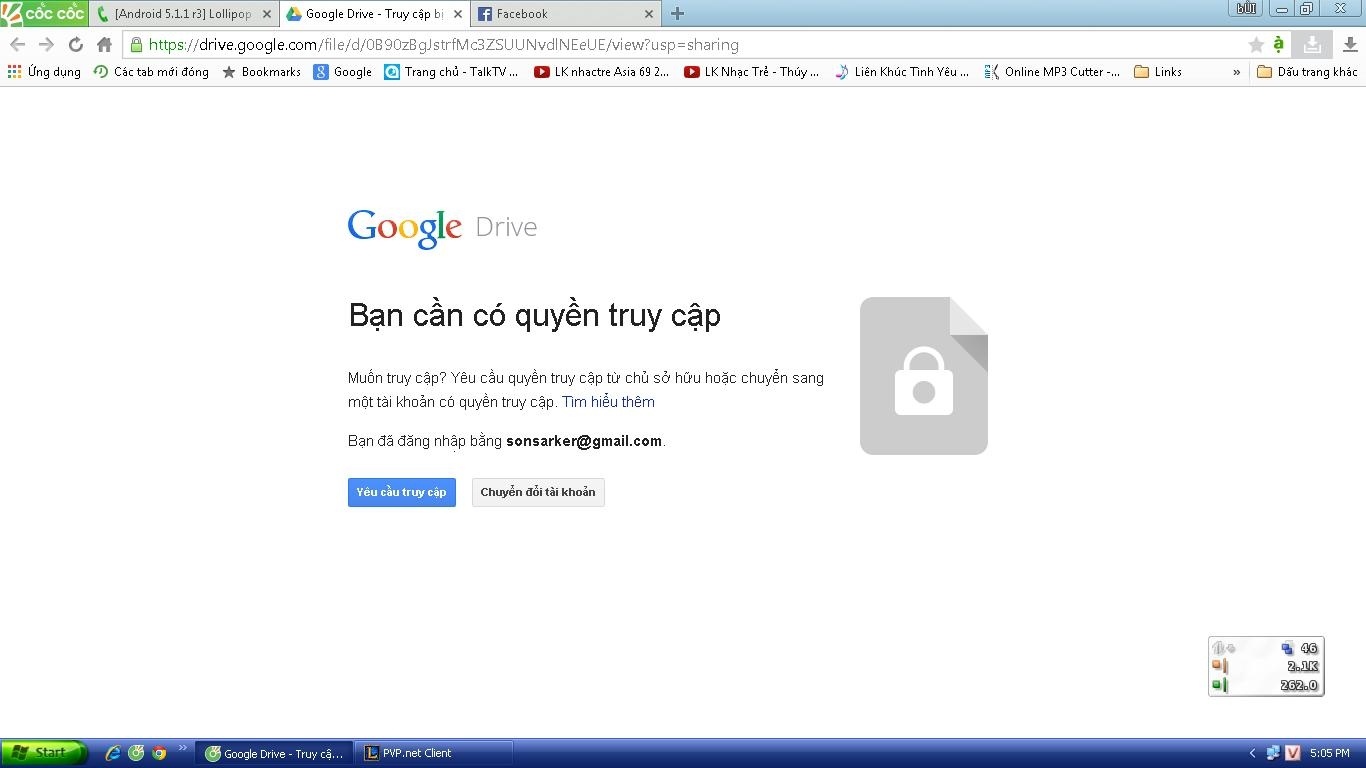Open the Các tab mới đóng bookmark
1366x768 pixels.
[151, 72]
